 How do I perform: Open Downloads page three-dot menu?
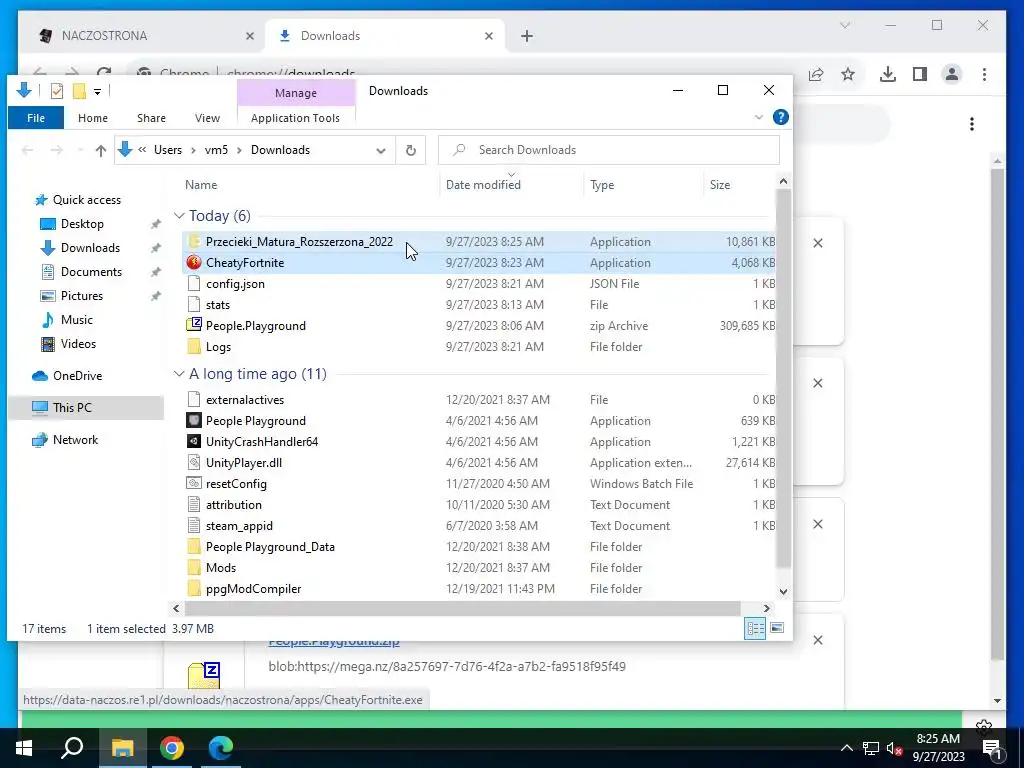point(972,124)
